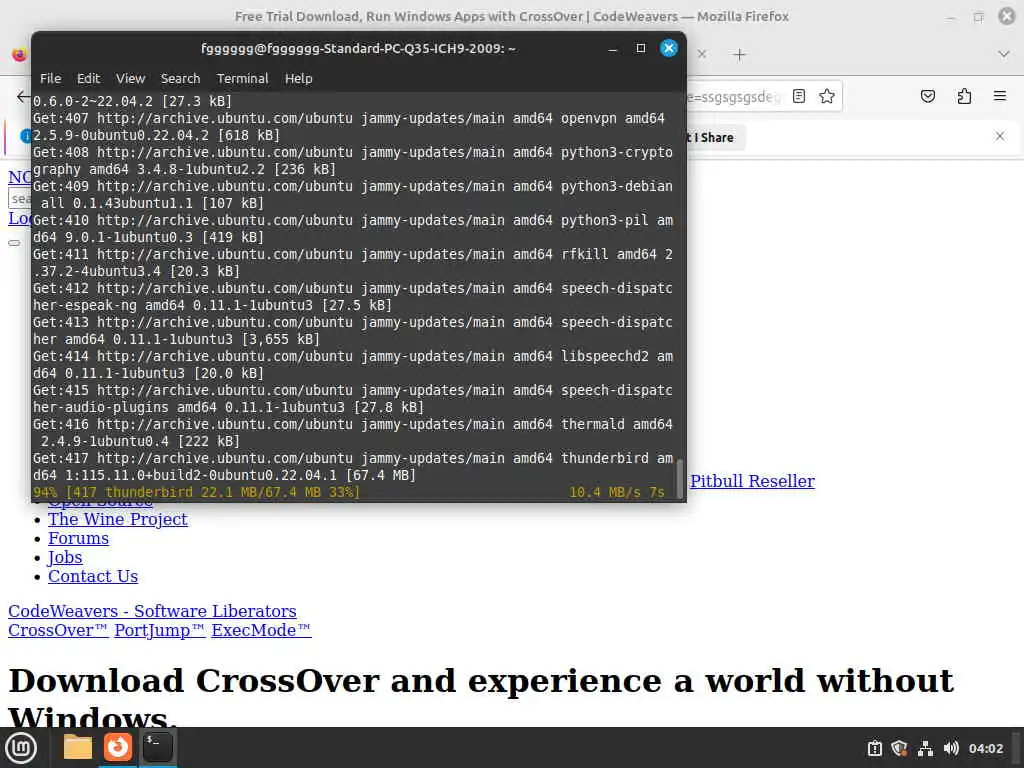1024x768 pixels.
Task: Open the Files folder in taskbar
Action: [78, 747]
